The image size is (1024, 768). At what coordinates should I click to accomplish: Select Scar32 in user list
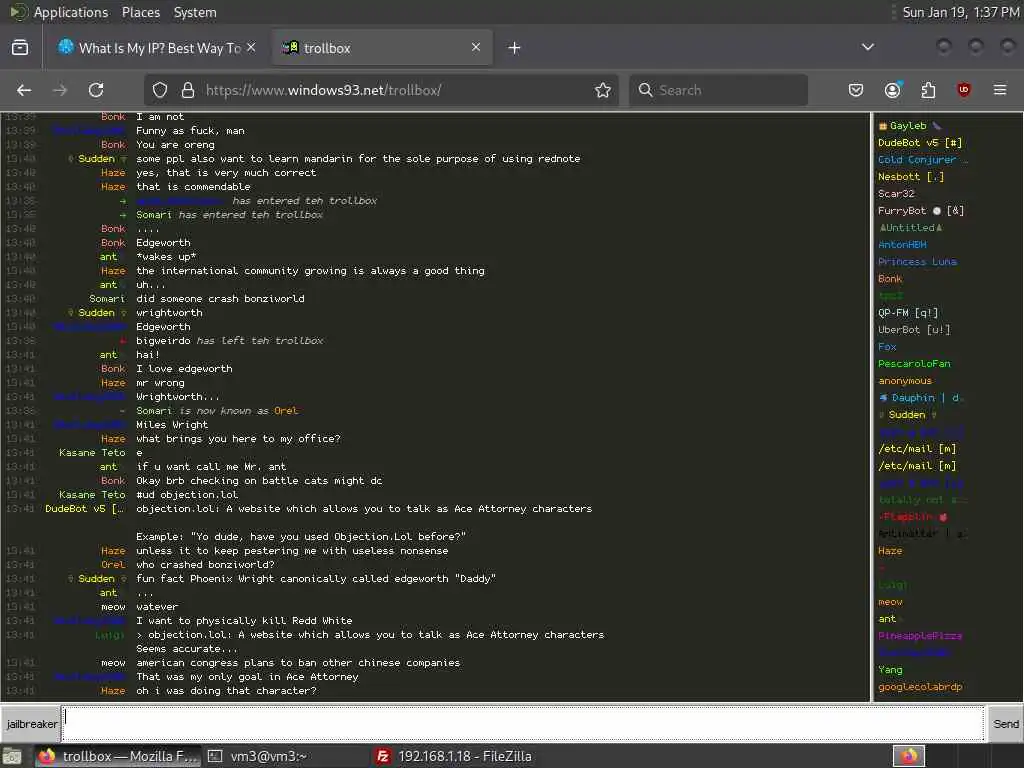coord(896,193)
